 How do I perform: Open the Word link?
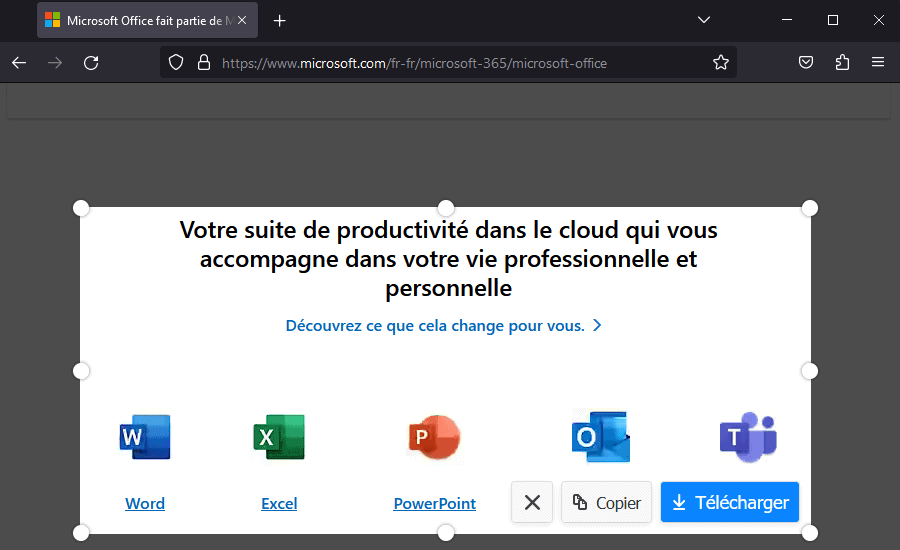point(145,503)
